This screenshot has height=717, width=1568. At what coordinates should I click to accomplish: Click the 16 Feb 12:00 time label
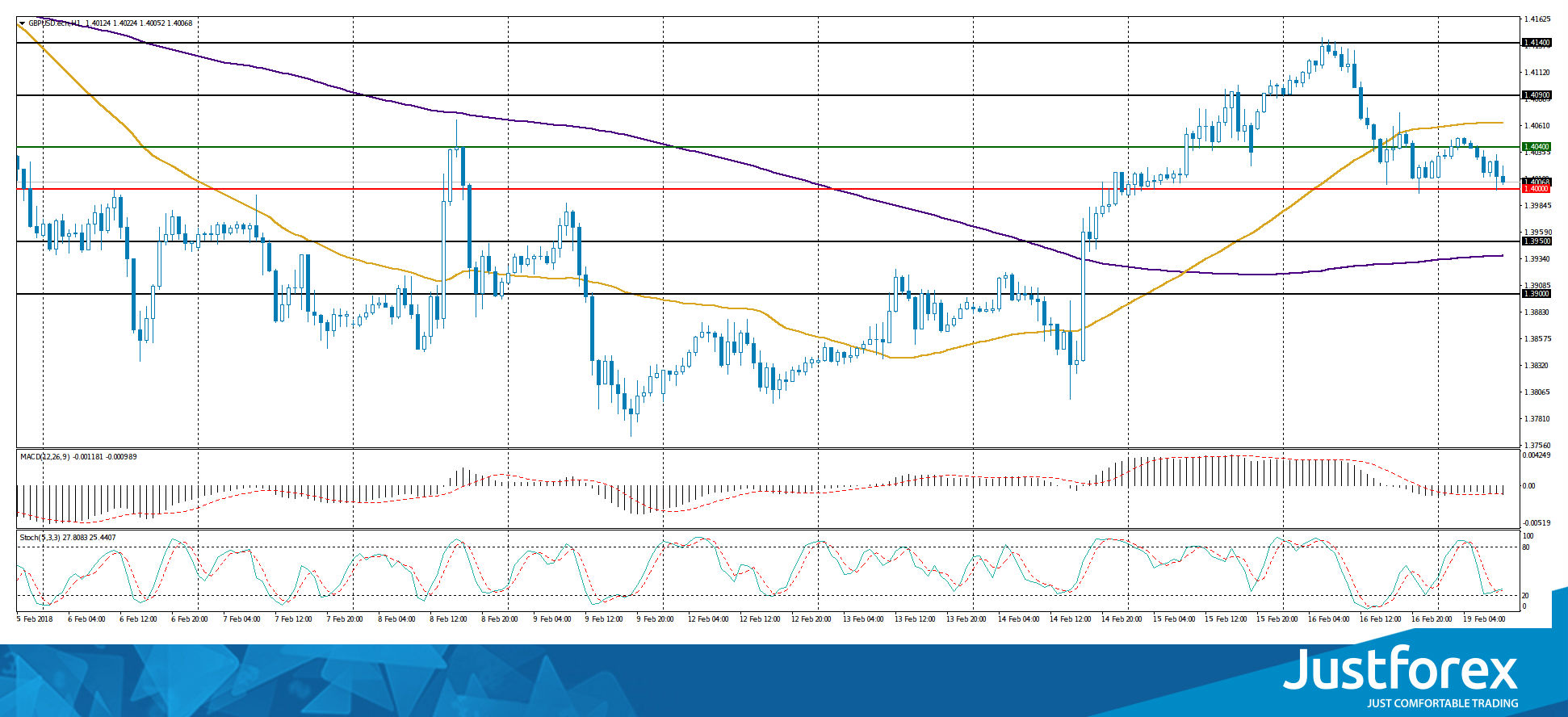1380,619
